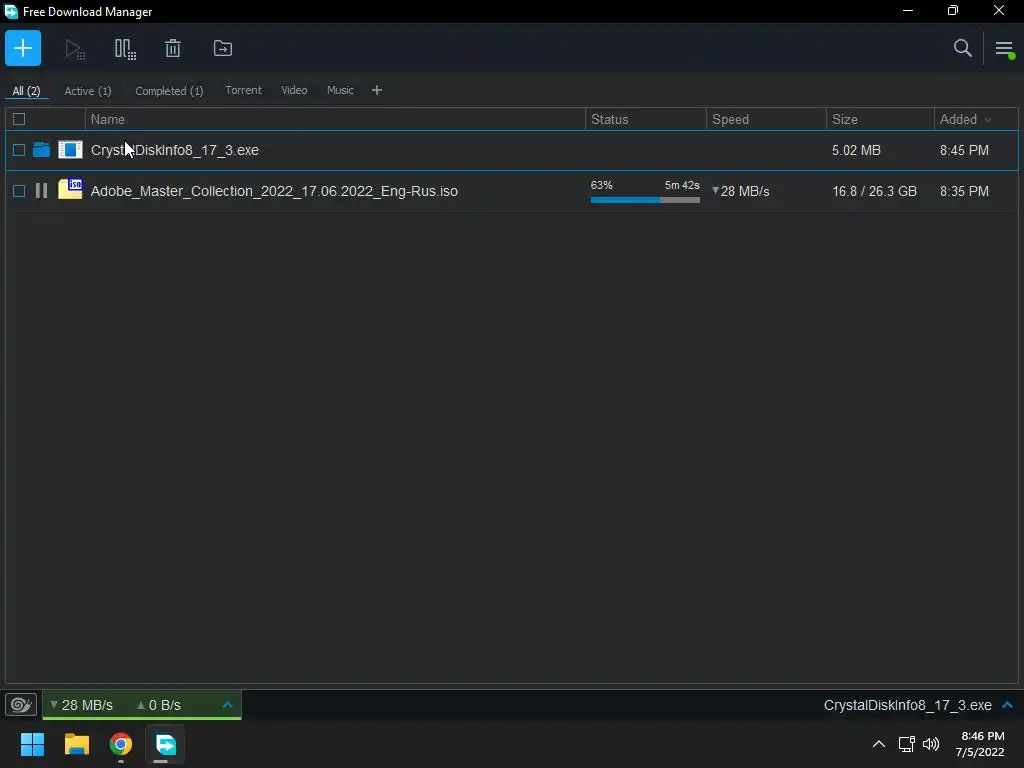
Task: Toggle snail mode icon in status bar
Action: [21, 705]
